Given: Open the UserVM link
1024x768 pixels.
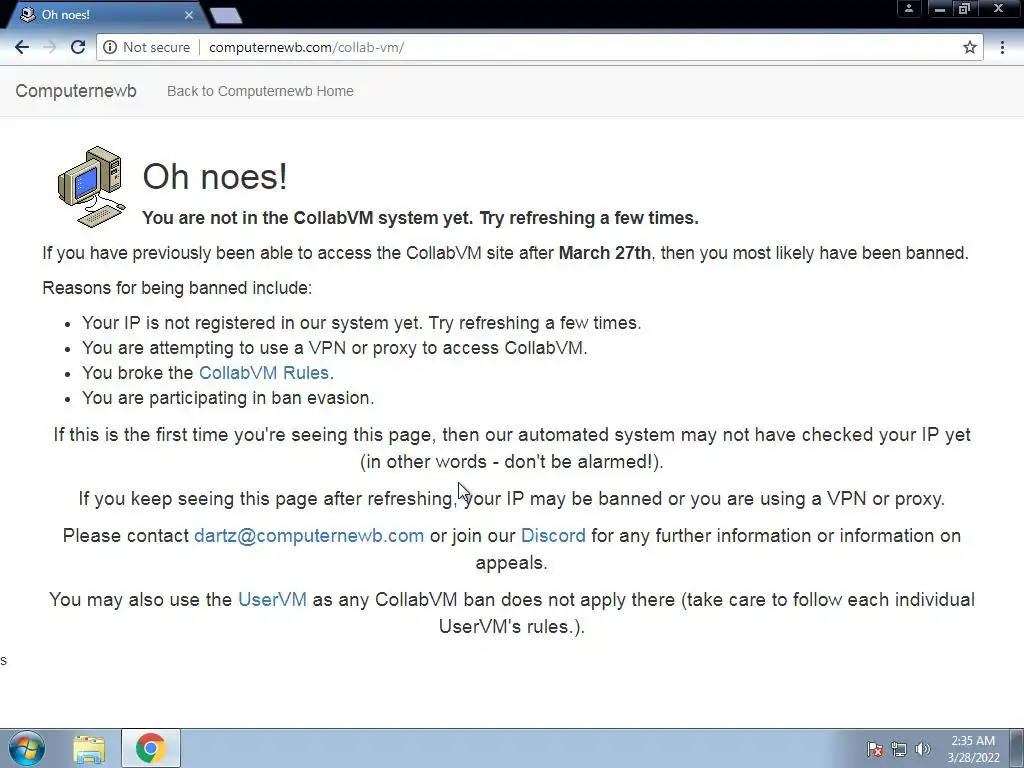Looking at the screenshot, I should point(272,600).
